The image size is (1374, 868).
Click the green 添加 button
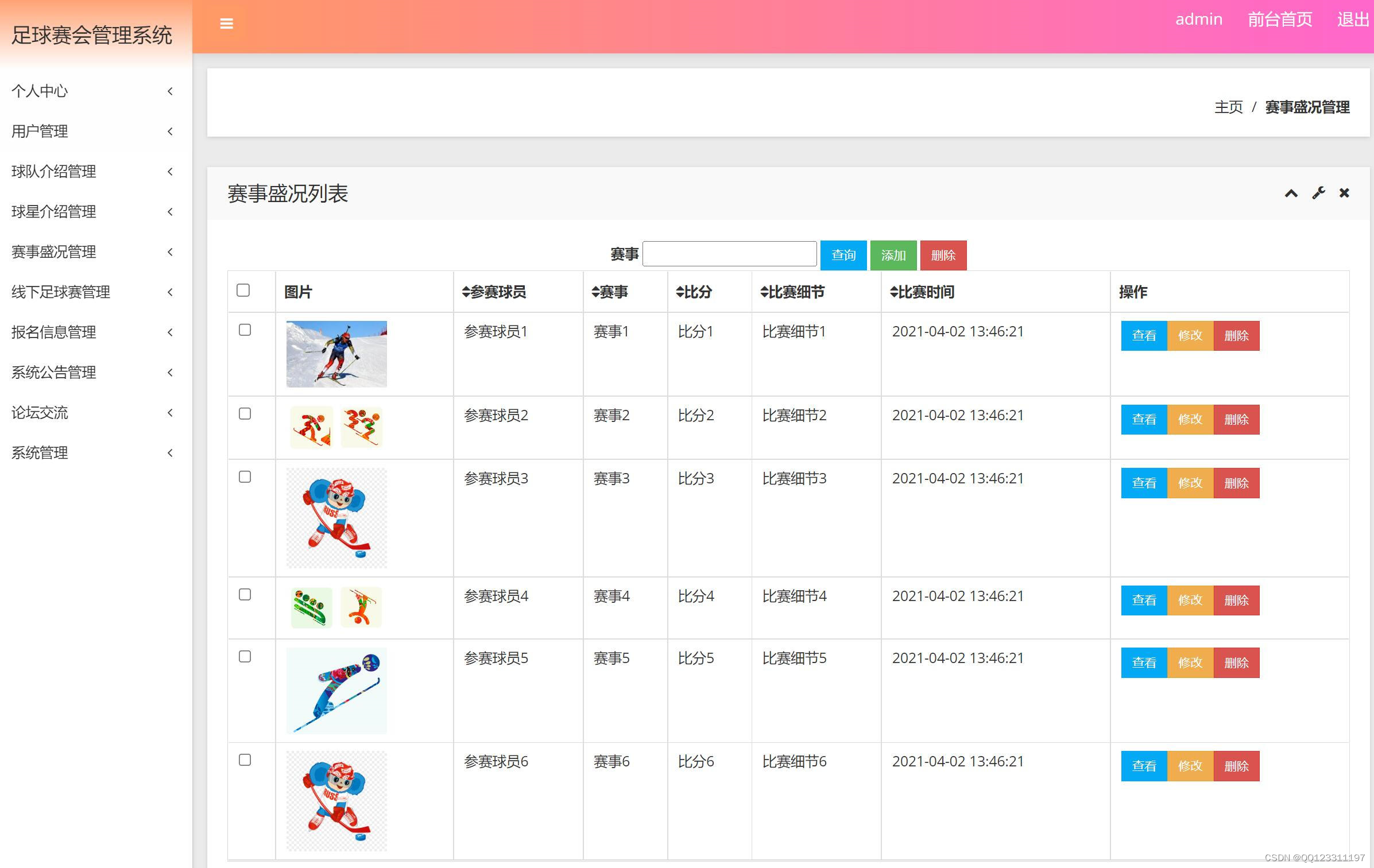coord(893,255)
